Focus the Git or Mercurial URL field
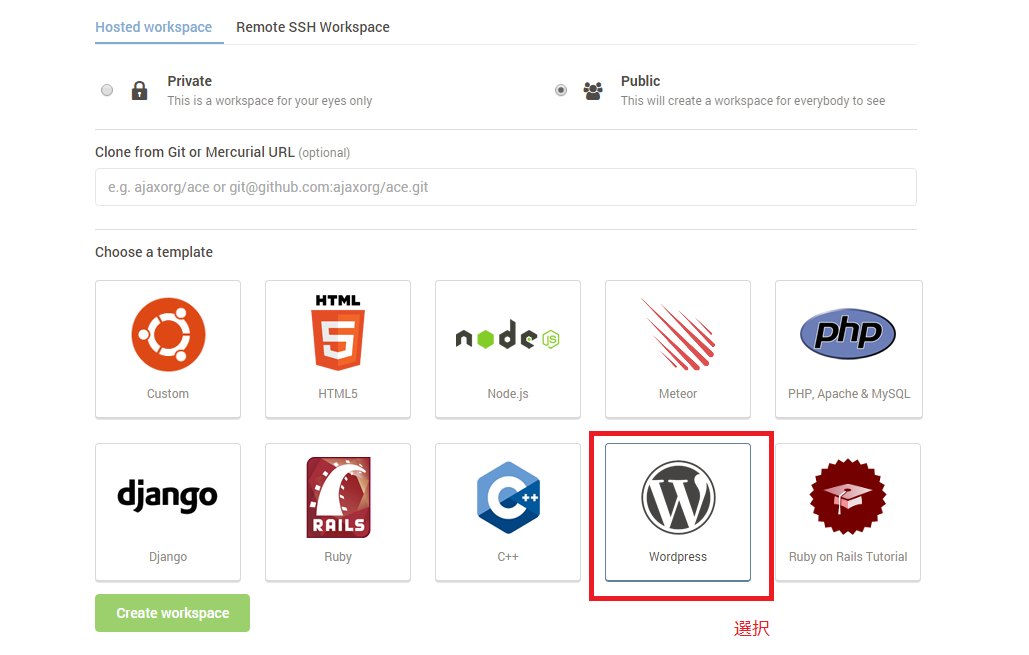 pyautogui.click(x=505, y=187)
